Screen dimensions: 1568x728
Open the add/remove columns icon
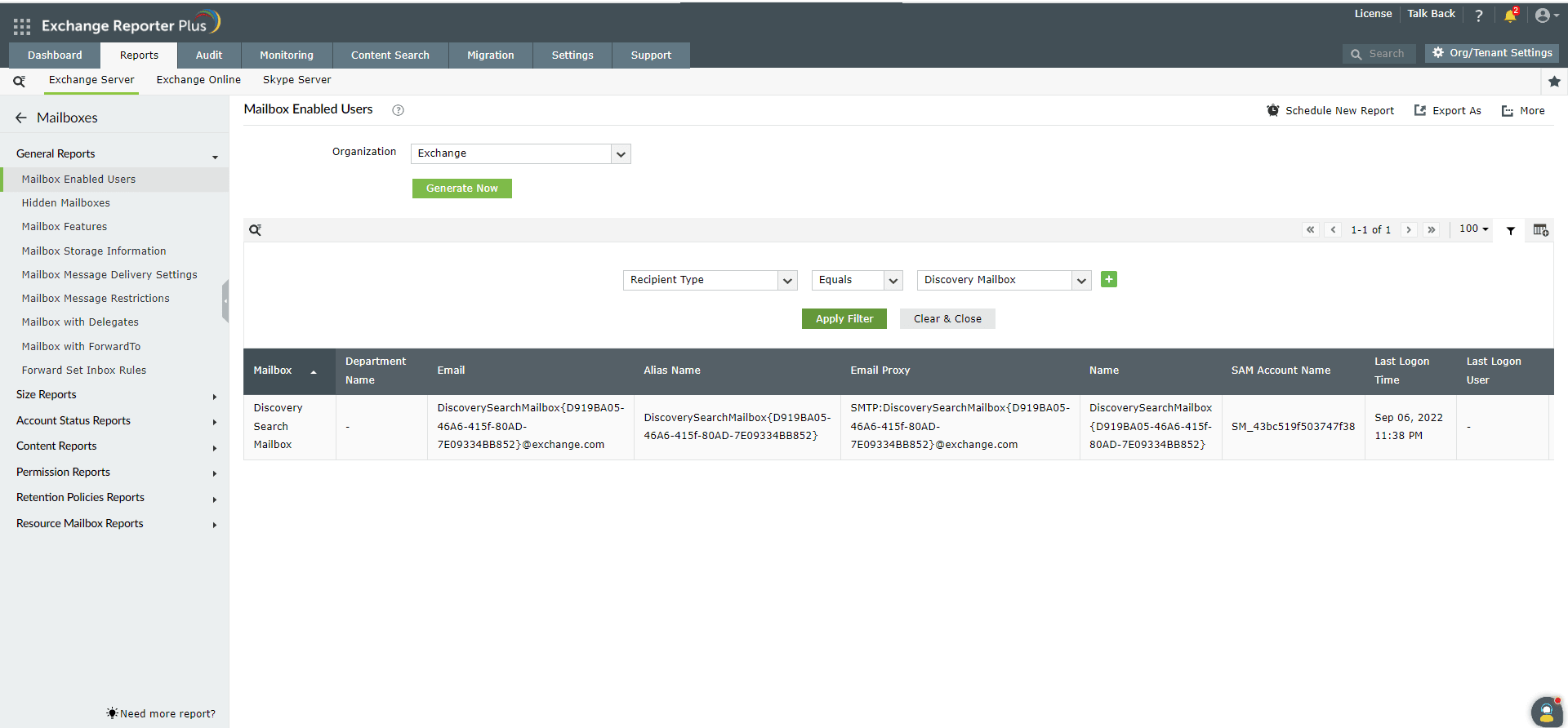pos(1541,230)
